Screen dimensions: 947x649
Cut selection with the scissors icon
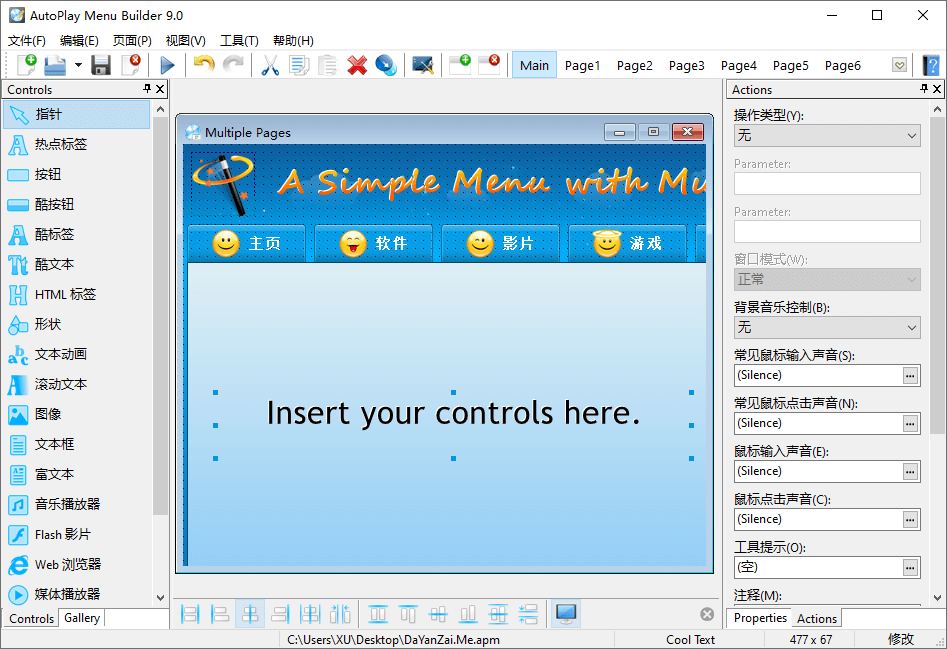tap(269, 65)
